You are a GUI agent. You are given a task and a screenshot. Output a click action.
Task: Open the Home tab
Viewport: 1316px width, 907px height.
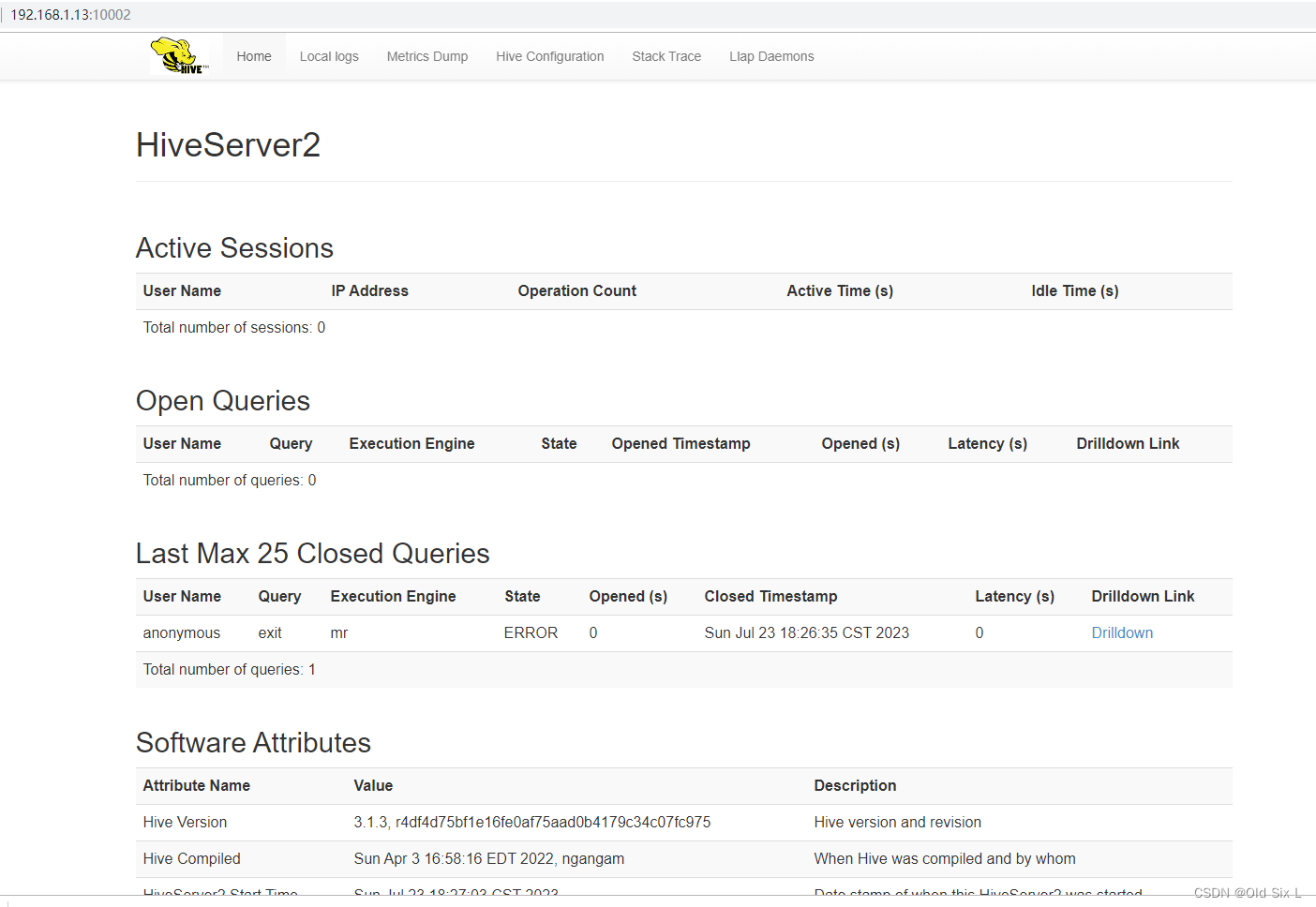point(254,56)
